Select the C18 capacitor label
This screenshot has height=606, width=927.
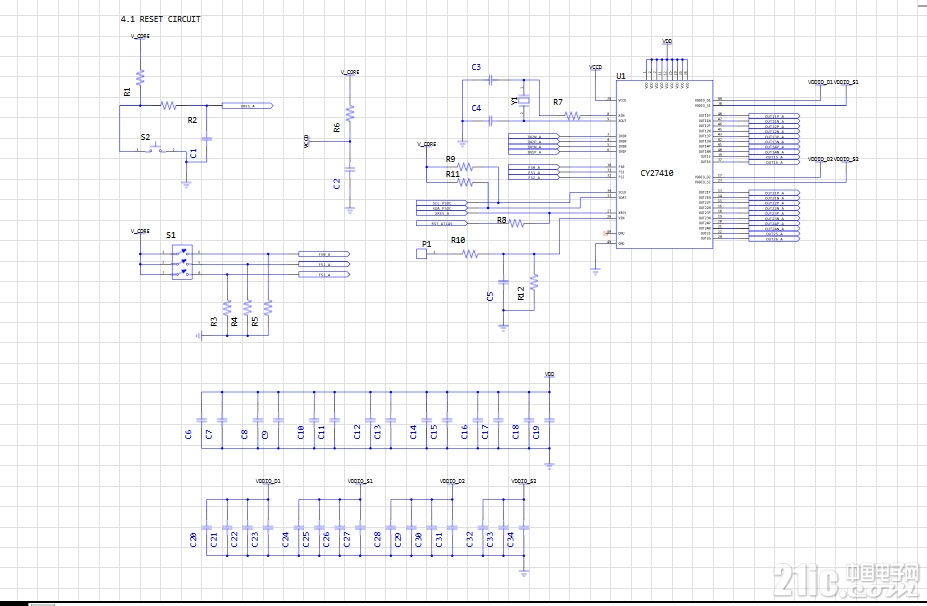click(515, 432)
